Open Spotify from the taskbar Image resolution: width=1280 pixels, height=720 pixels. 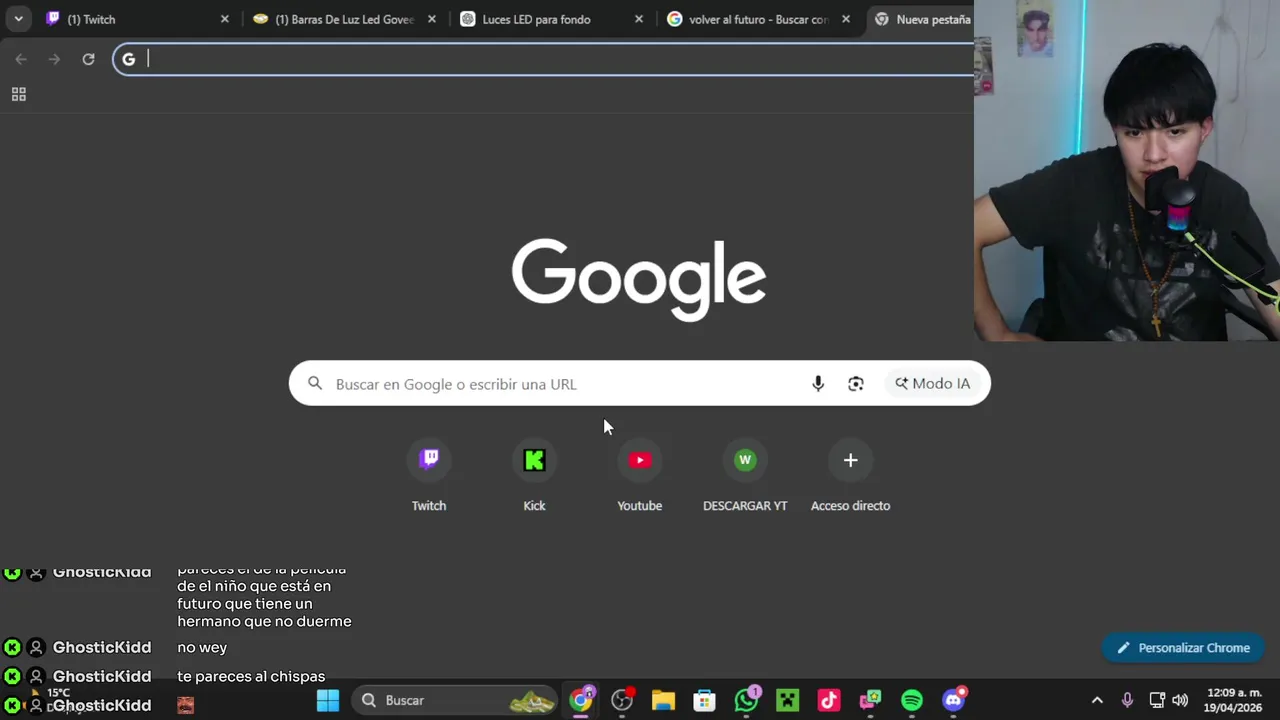pos(912,700)
